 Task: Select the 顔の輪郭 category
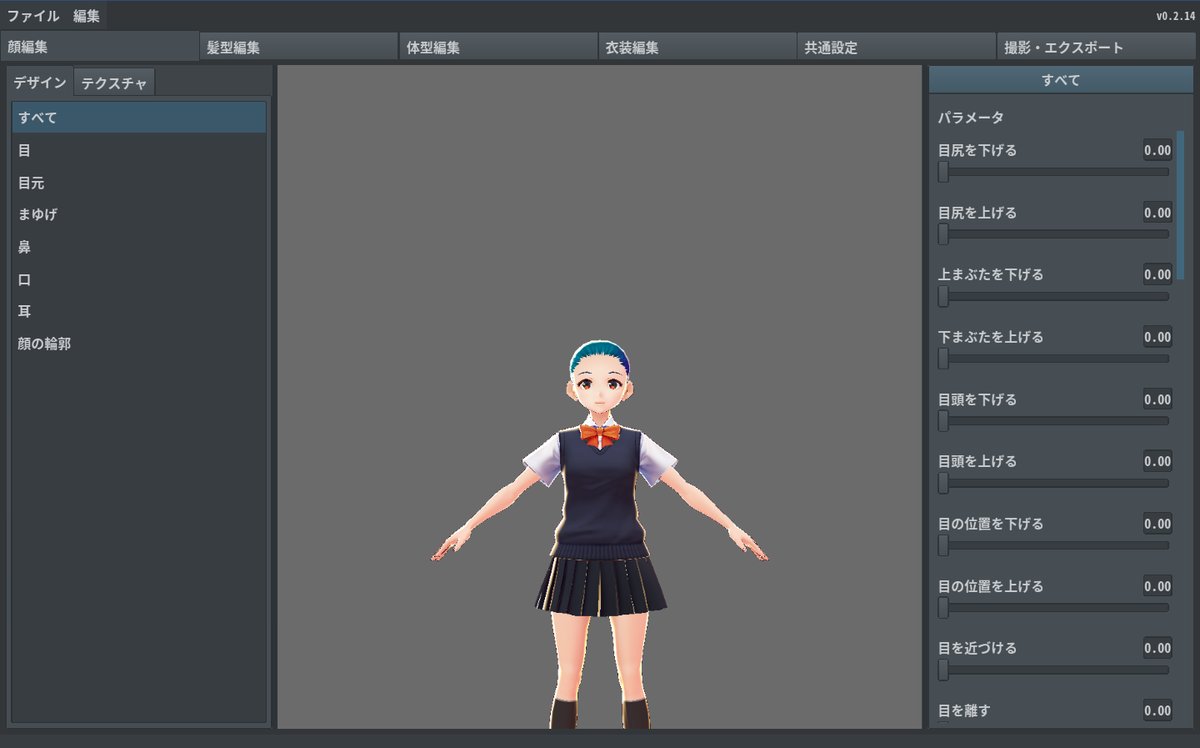(44, 343)
